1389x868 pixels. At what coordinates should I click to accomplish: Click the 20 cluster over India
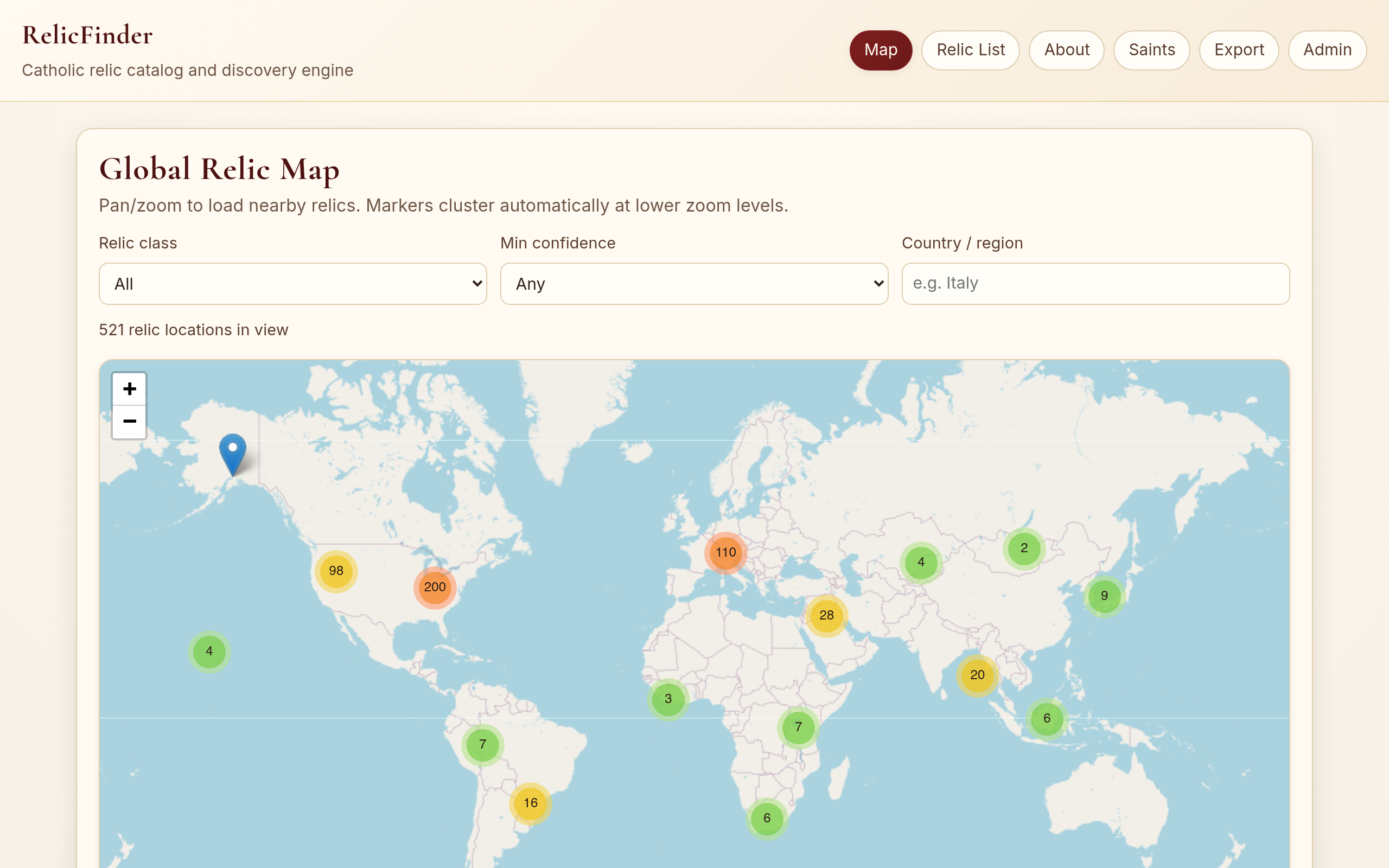point(977,676)
